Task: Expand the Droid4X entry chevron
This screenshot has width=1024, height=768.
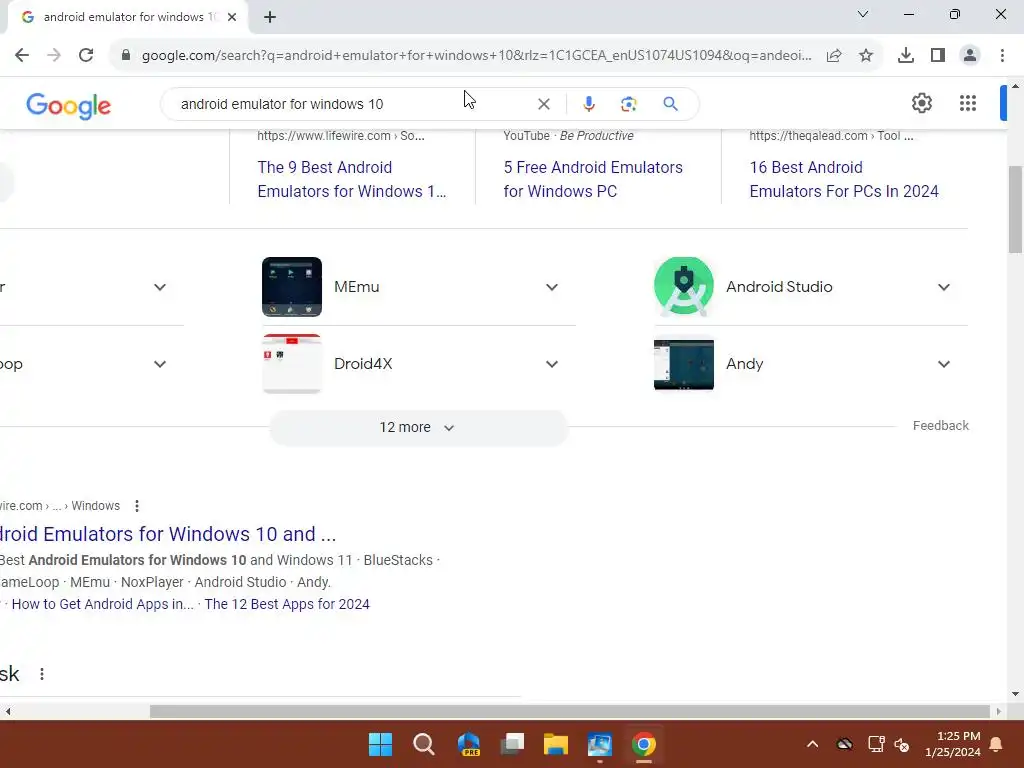Action: point(552,364)
